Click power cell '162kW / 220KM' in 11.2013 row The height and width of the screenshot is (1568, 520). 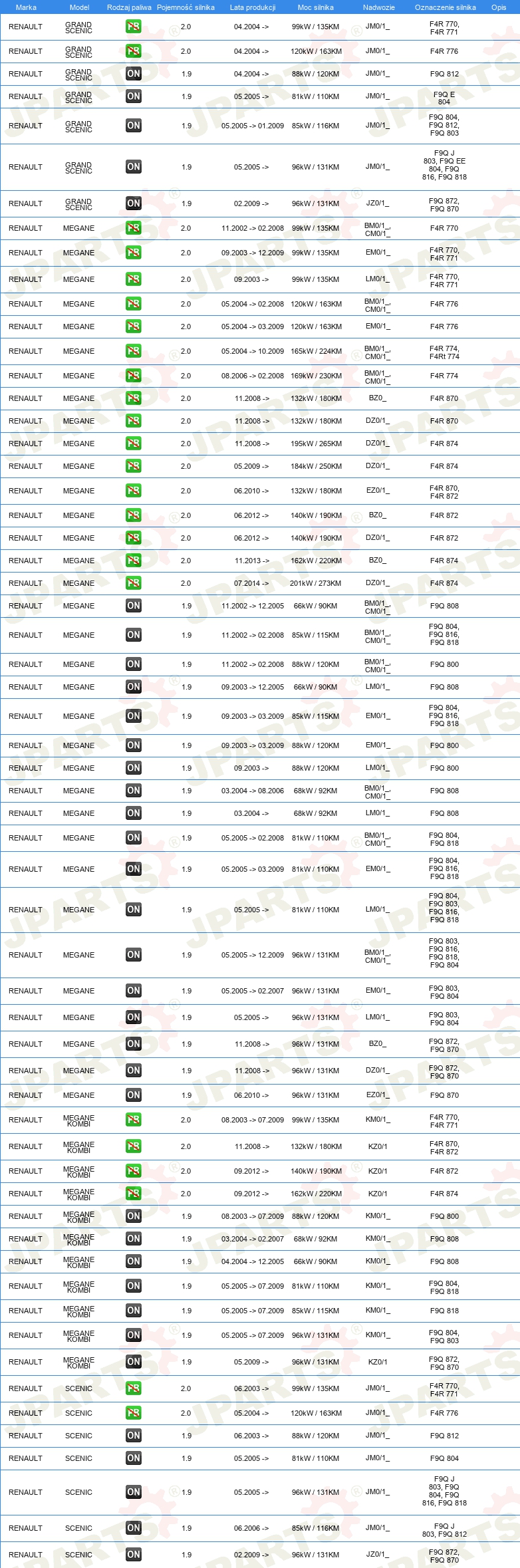pyautogui.click(x=316, y=561)
